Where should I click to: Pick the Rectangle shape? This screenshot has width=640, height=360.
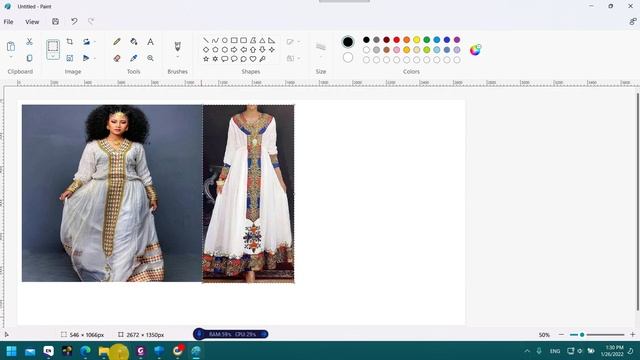[x=234, y=40]
